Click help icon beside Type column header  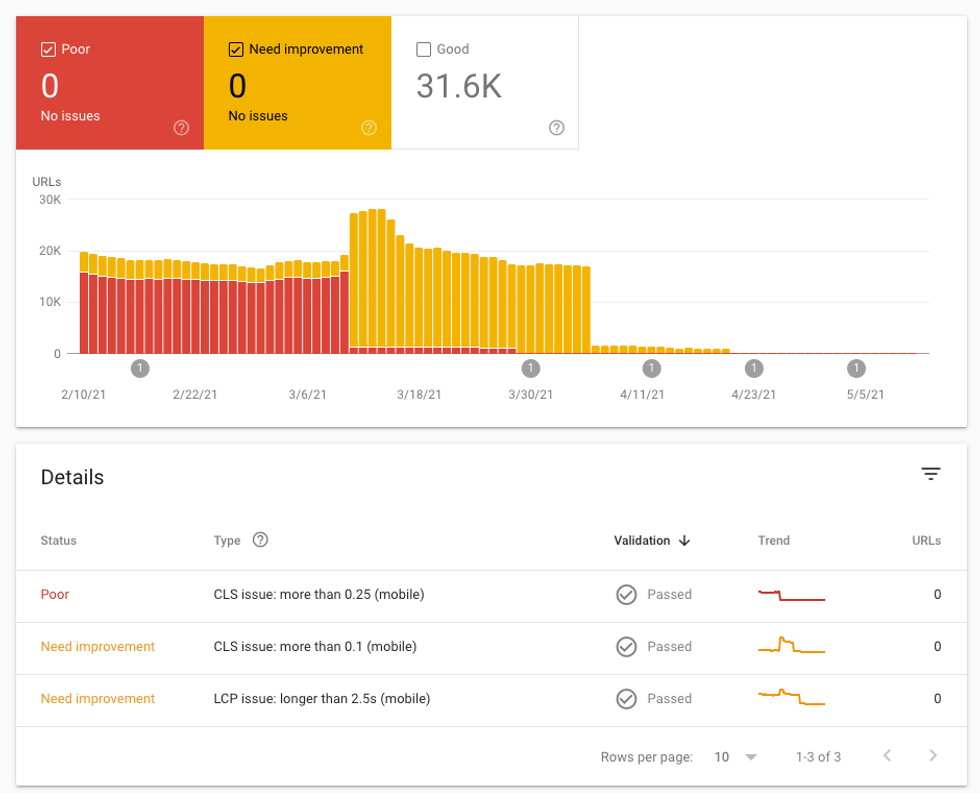point(260,540)
